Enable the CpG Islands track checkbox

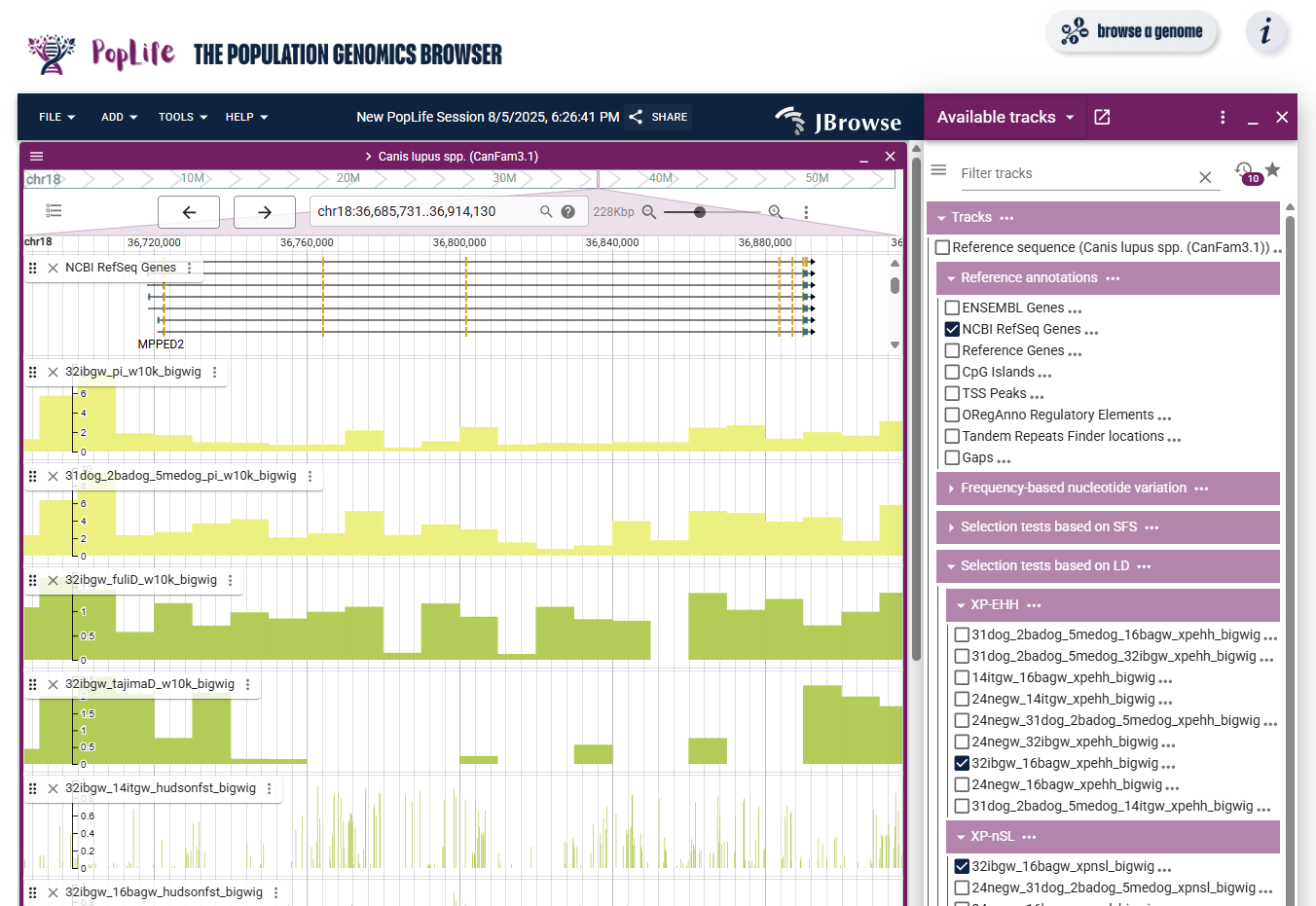pos(952,372)
